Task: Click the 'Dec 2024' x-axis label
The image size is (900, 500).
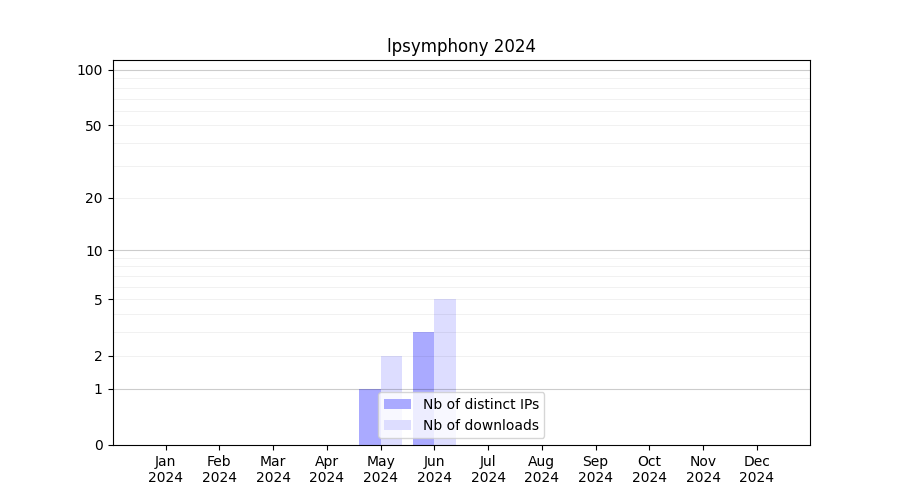Action: coord(756,469)
